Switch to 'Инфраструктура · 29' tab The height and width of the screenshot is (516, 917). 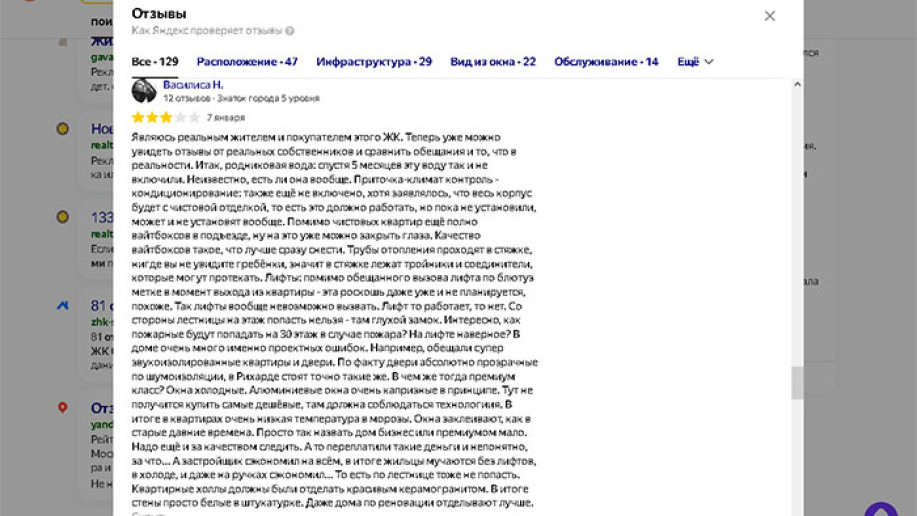(374, 62)
